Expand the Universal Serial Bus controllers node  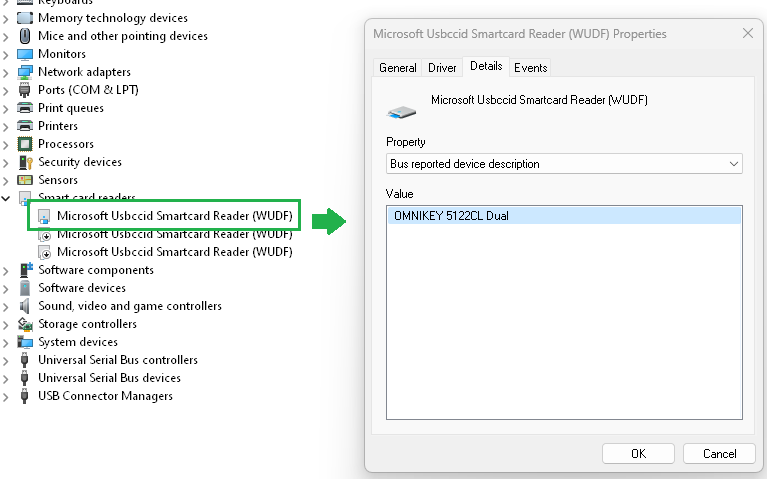tap(8, 360)
